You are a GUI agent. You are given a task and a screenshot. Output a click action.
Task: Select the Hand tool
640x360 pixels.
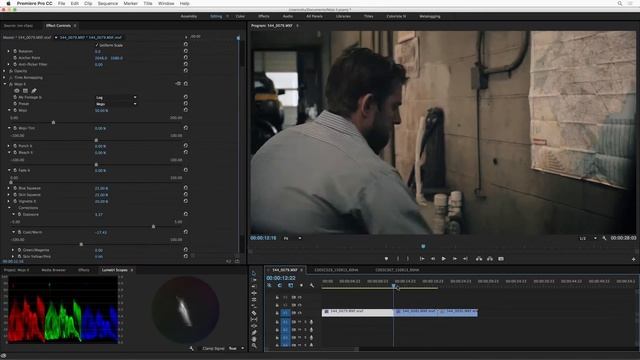point(254,339)
